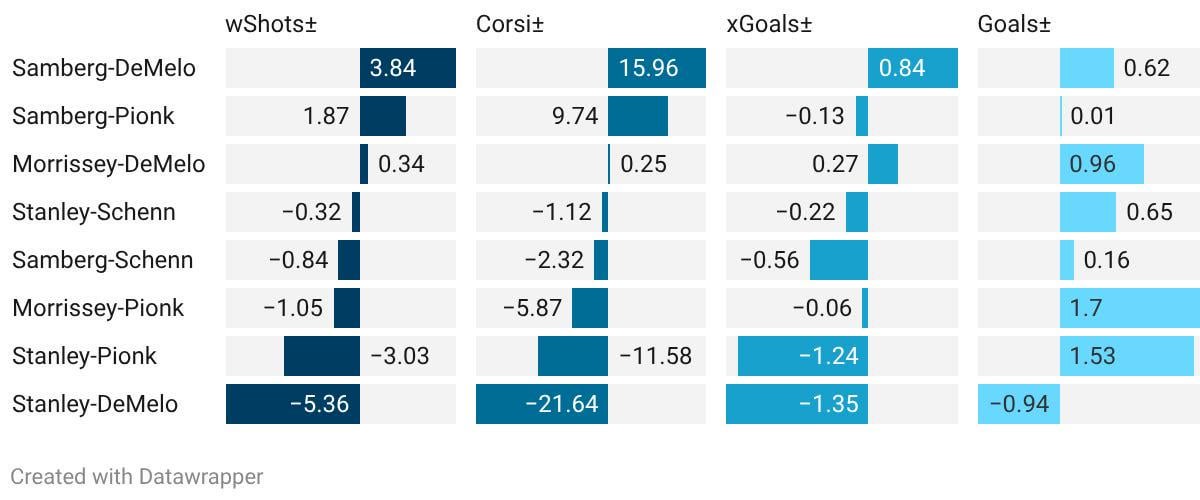Click the Samberg-DeMelo xGoals bar 0.84
The height and width of the screenshot is (500, 1200).
(912, 68)
